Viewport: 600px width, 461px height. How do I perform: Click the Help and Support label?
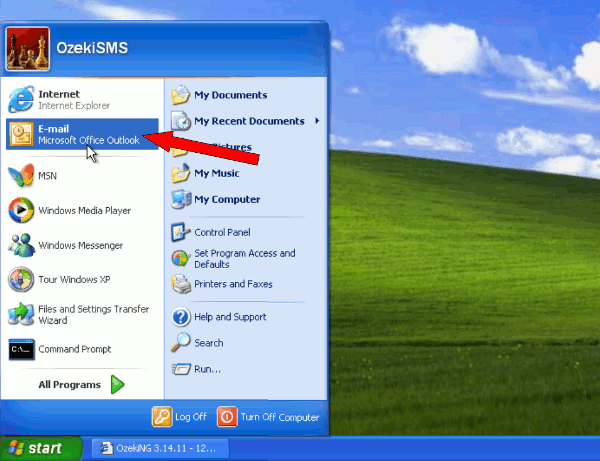[230, 317]
